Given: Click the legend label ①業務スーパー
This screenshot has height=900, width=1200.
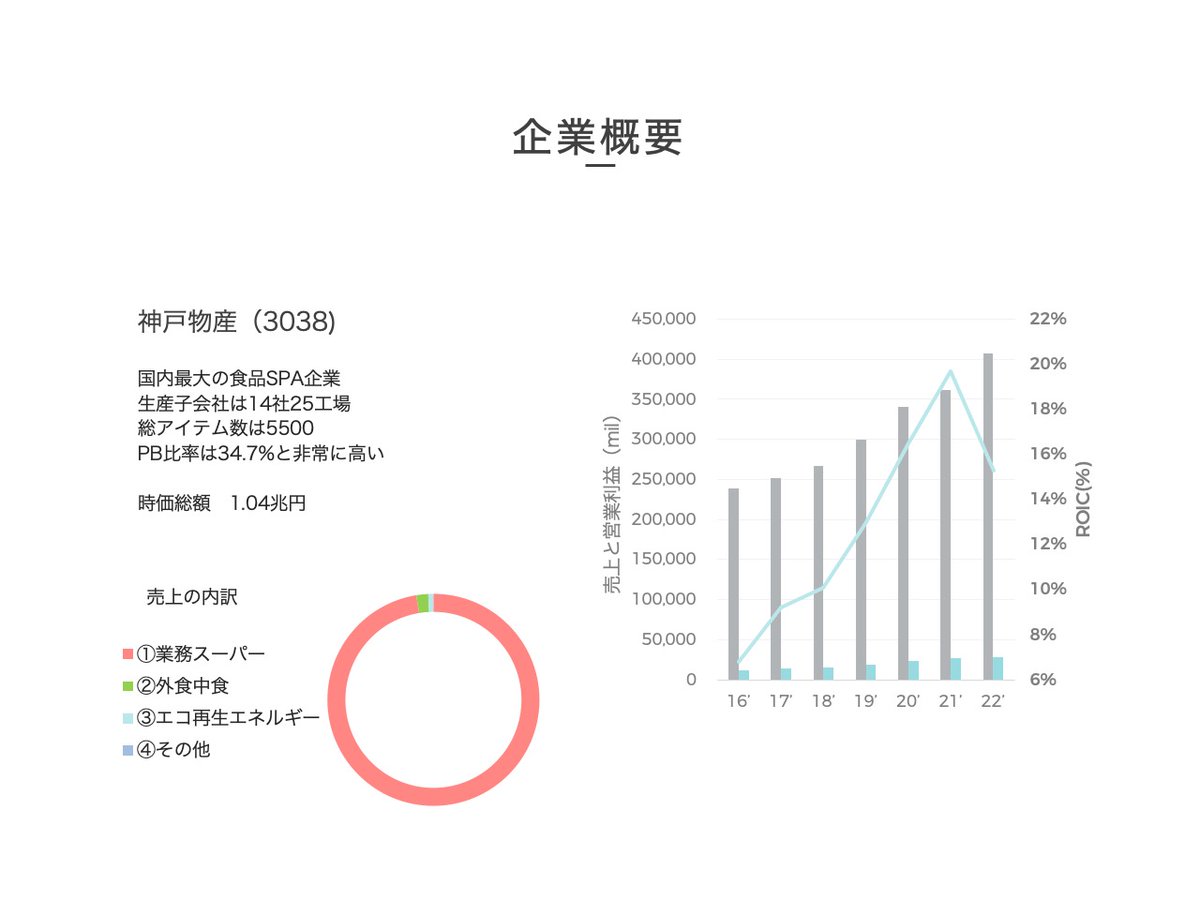Looking at the screenshot, I should coord(201,654).
